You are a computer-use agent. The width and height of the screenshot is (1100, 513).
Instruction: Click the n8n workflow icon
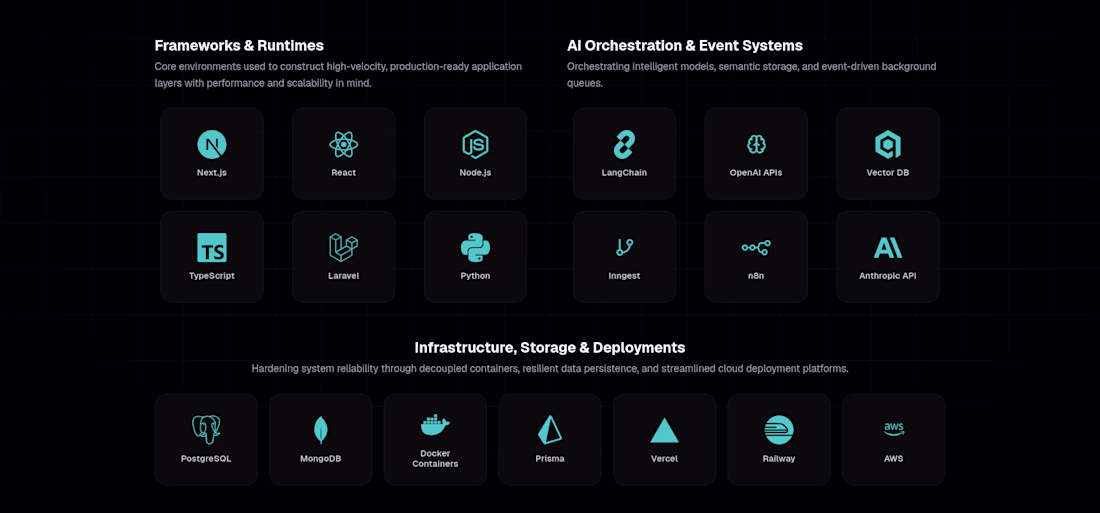click(x=756, y=248)
